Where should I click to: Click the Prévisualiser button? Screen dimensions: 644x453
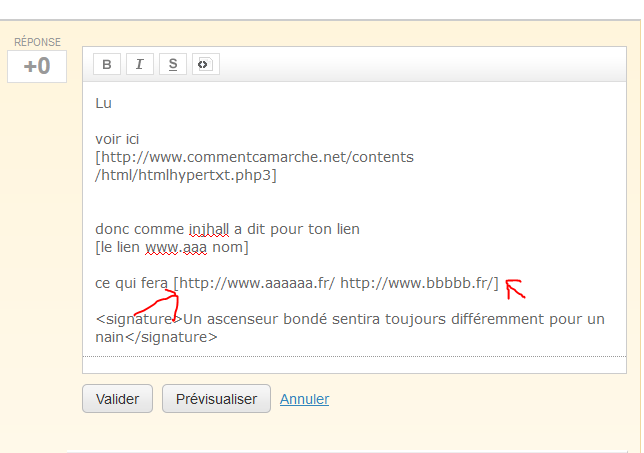pyautogui.click(x=216, y=398)
